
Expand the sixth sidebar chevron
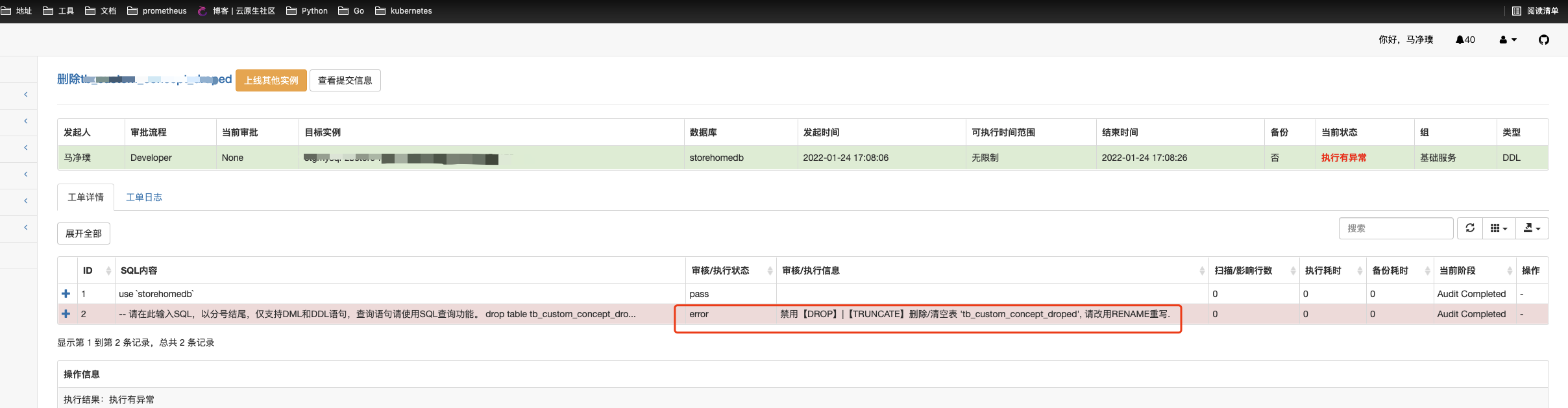point(26,228)
